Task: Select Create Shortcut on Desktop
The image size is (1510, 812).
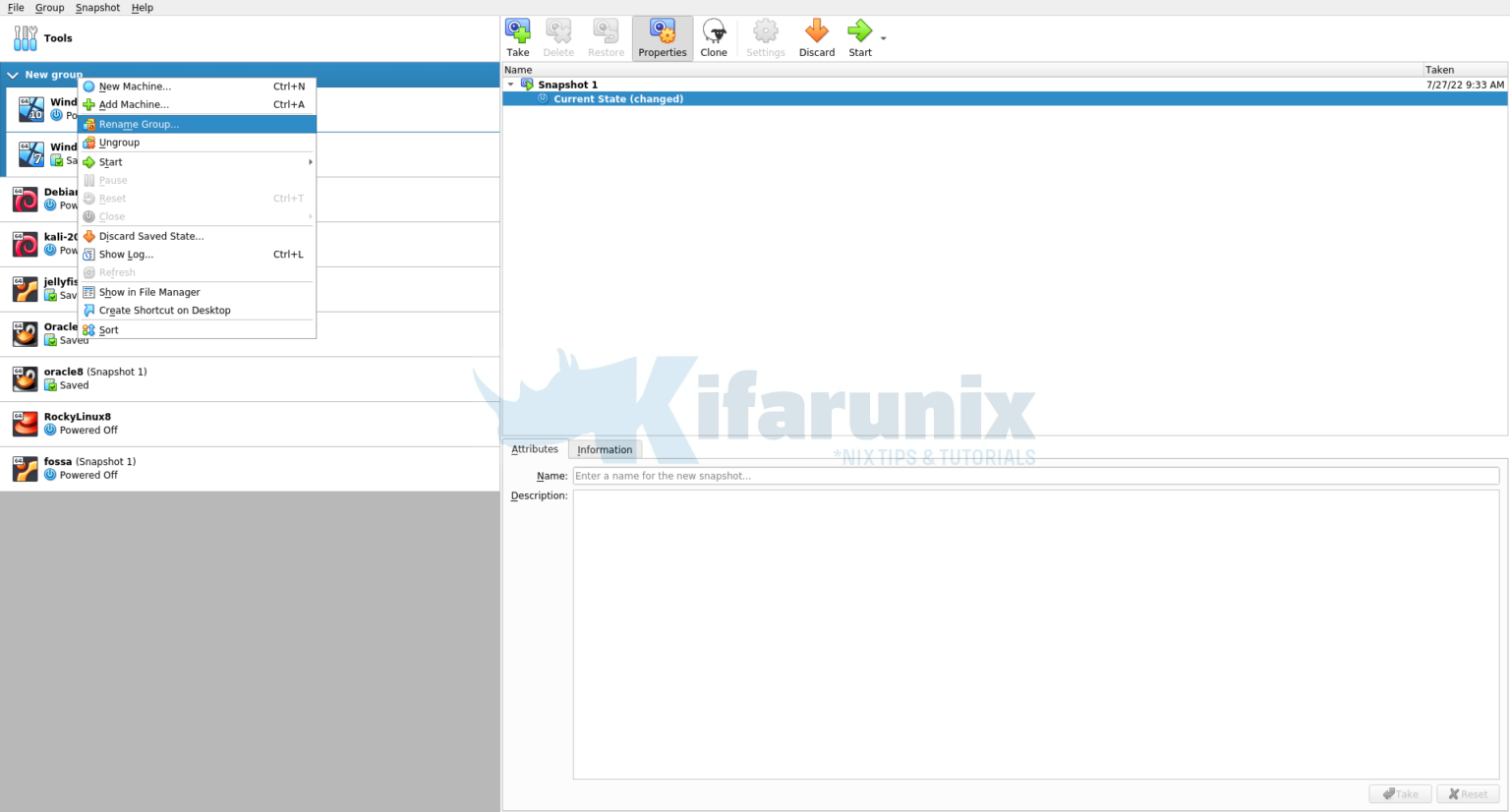Action: [x=197, y=310]
